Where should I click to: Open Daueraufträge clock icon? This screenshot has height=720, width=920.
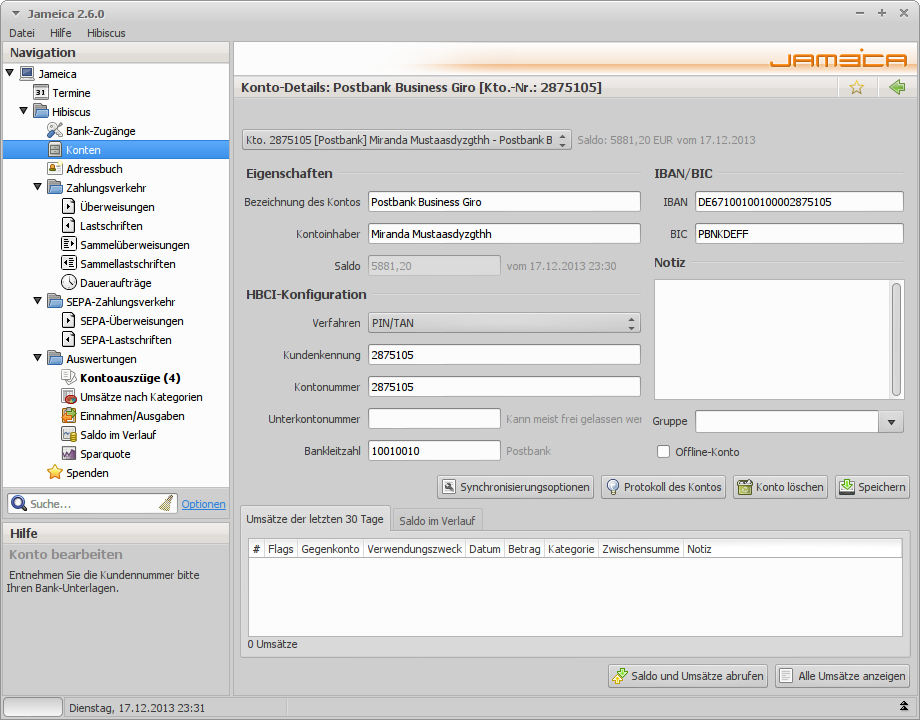pos(69,282)
